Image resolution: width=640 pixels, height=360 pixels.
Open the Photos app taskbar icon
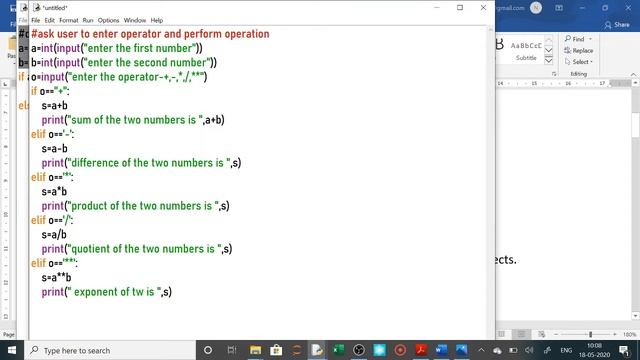point(462,350)
